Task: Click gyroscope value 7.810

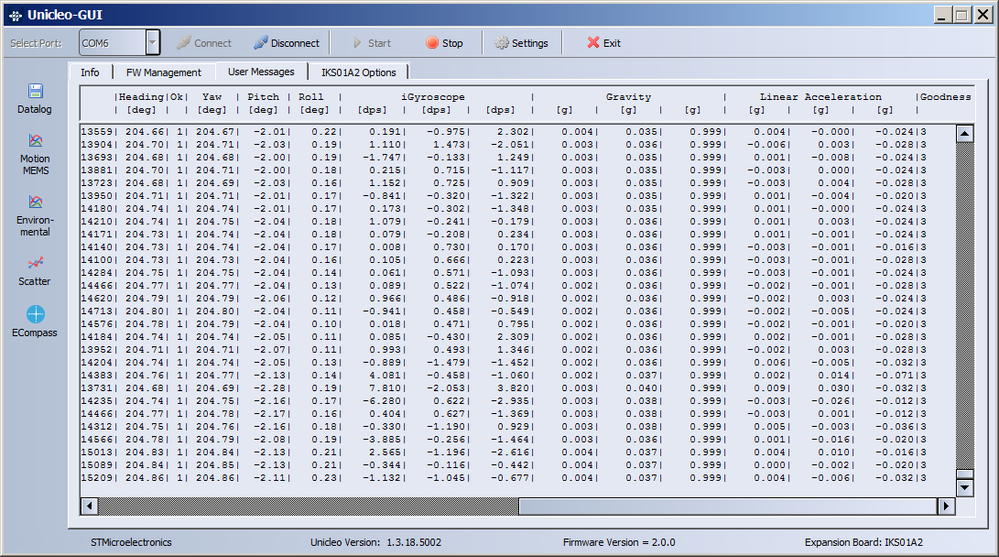Action: pyautogui.click(x=385, y=388)
